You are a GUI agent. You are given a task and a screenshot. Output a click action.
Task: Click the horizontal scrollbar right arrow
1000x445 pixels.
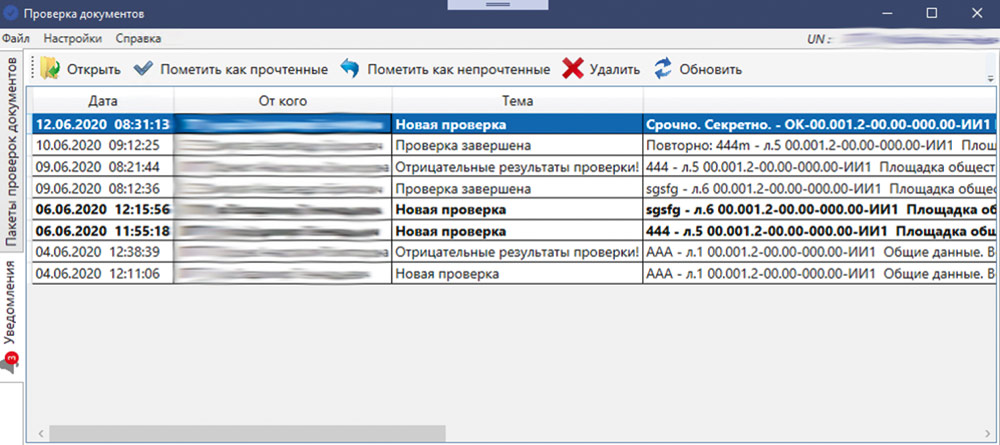(989, 433)
